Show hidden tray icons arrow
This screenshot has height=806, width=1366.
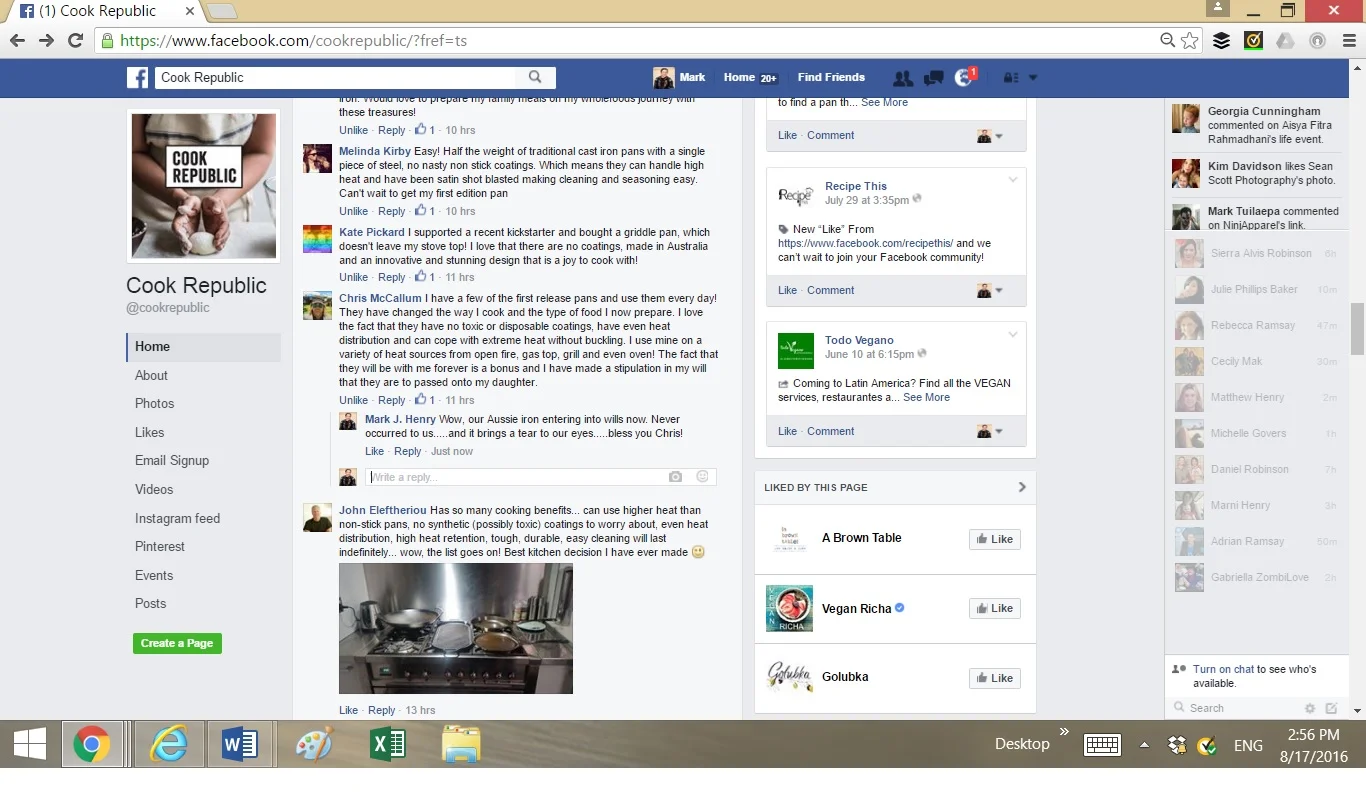click(x=1144, y=745)
